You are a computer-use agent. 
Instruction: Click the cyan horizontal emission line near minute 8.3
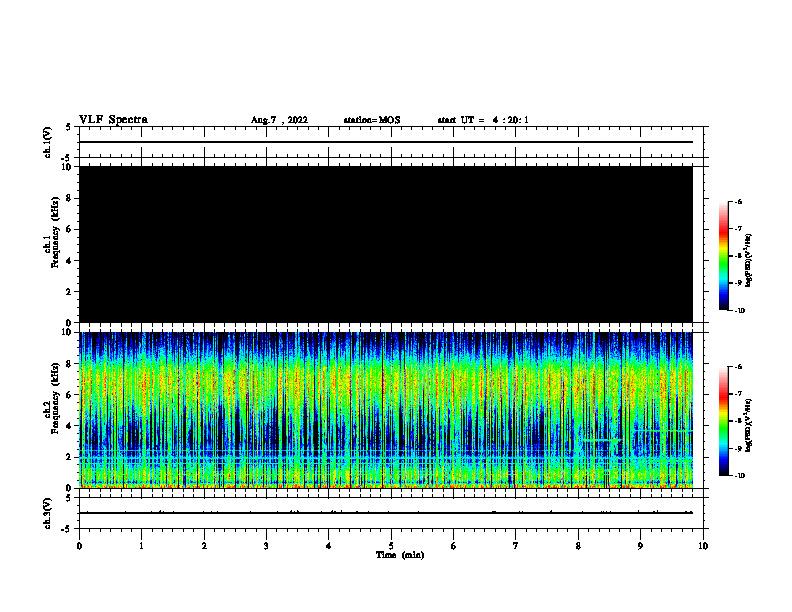point(601,441)
